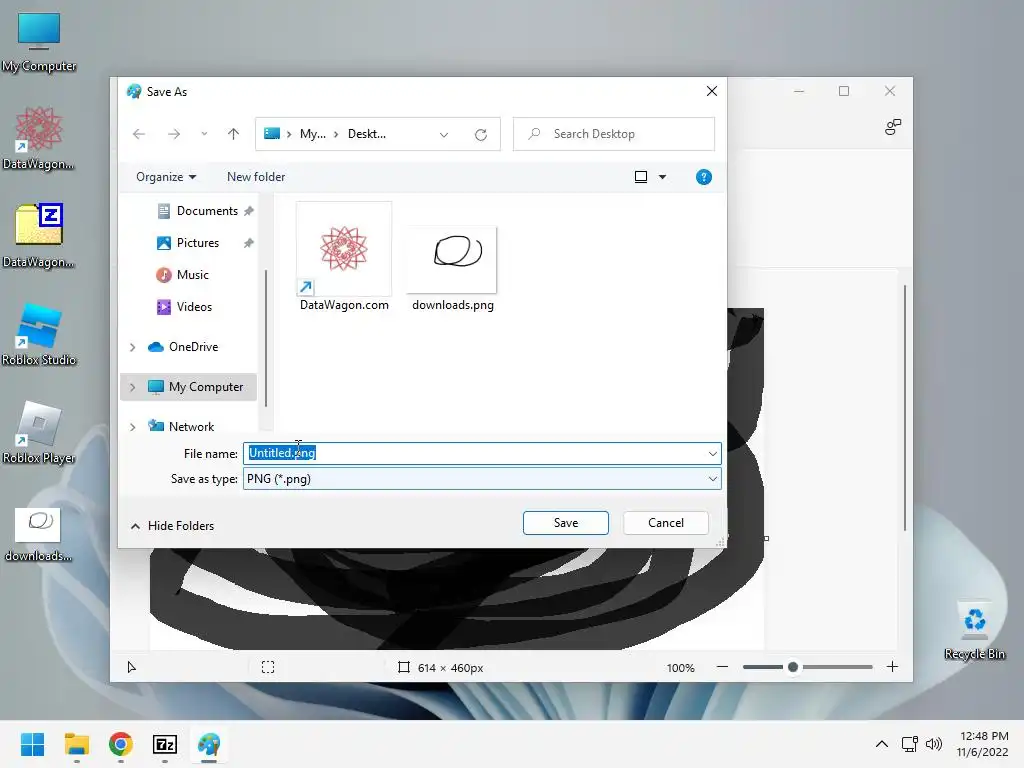
Task: Expand the address bar history dropdown
Action: (444, 135)
